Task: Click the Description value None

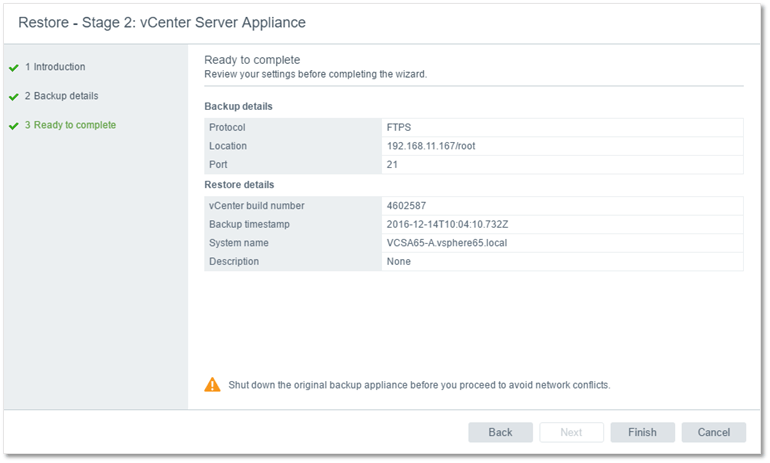Action: [x=398, y=262]
